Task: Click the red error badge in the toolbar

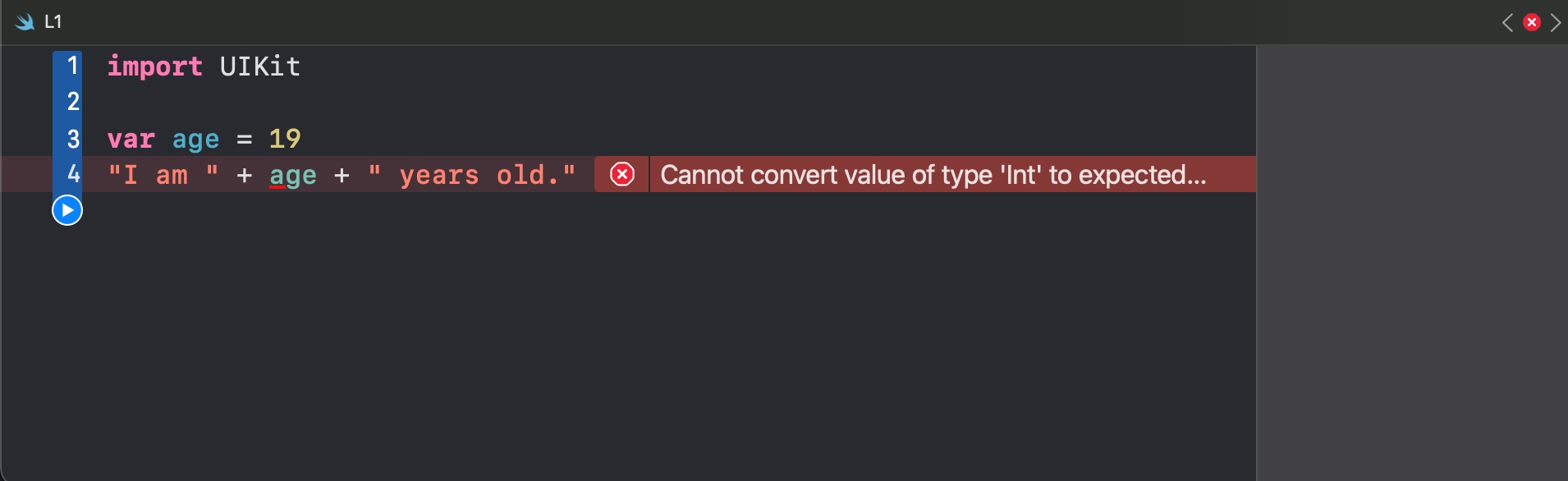Action: (x=1532, y=22)
